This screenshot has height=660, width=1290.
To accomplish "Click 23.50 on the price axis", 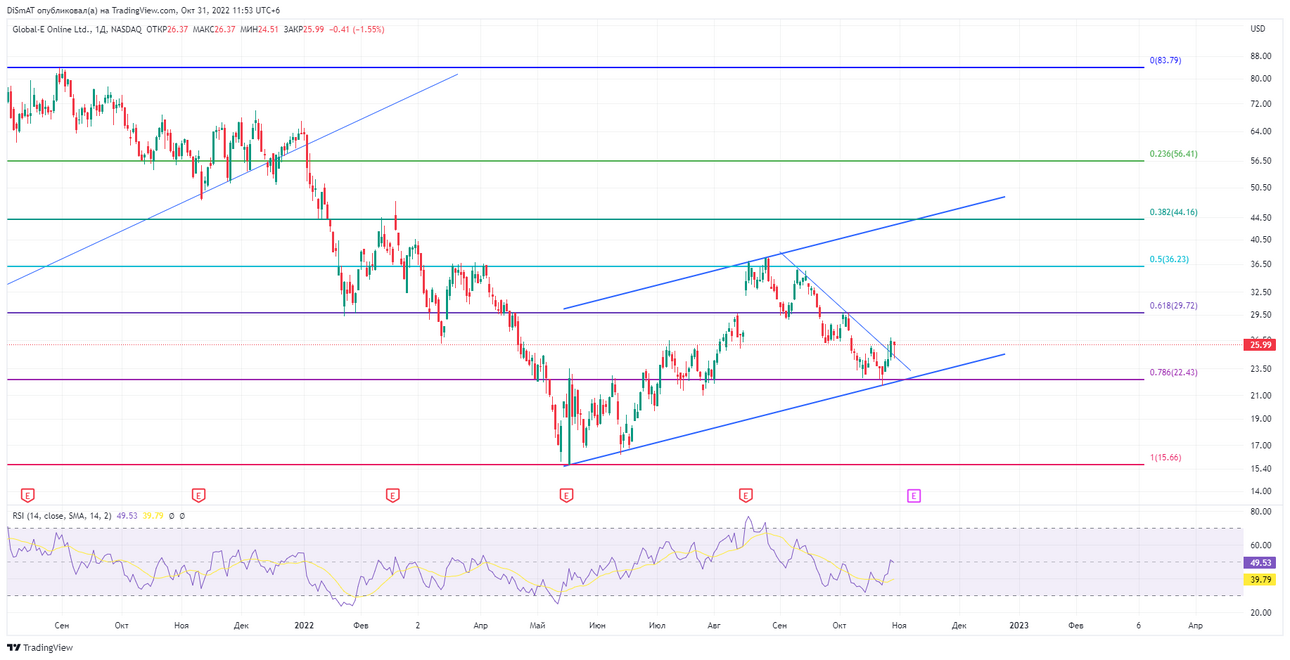I will (1260, 369).
